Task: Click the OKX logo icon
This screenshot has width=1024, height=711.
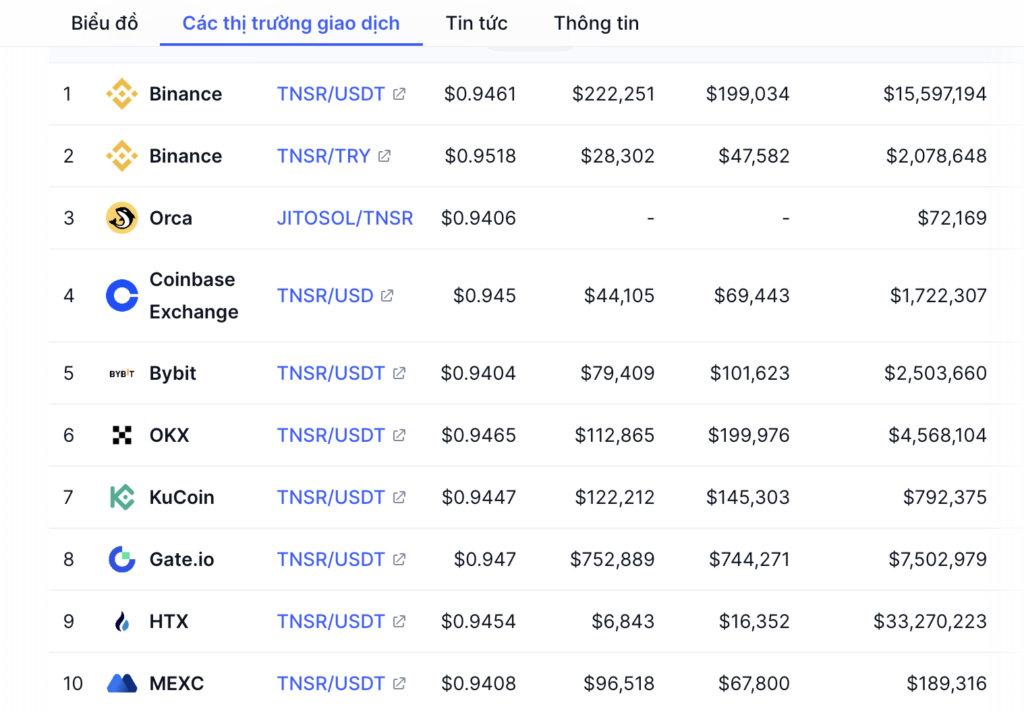Action: 121,435
